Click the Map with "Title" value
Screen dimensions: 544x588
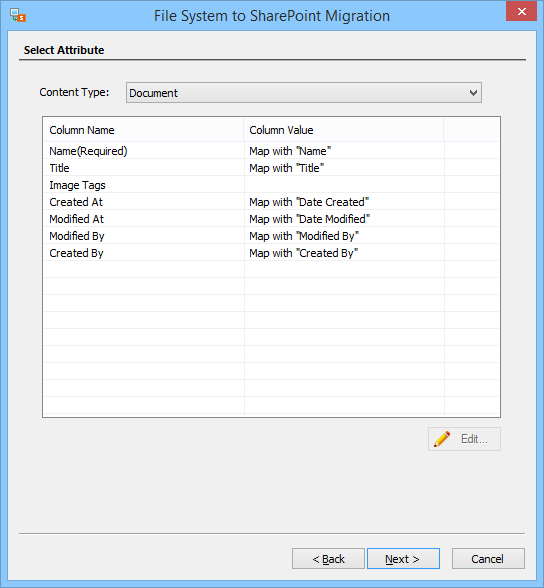tap(286, 168)
